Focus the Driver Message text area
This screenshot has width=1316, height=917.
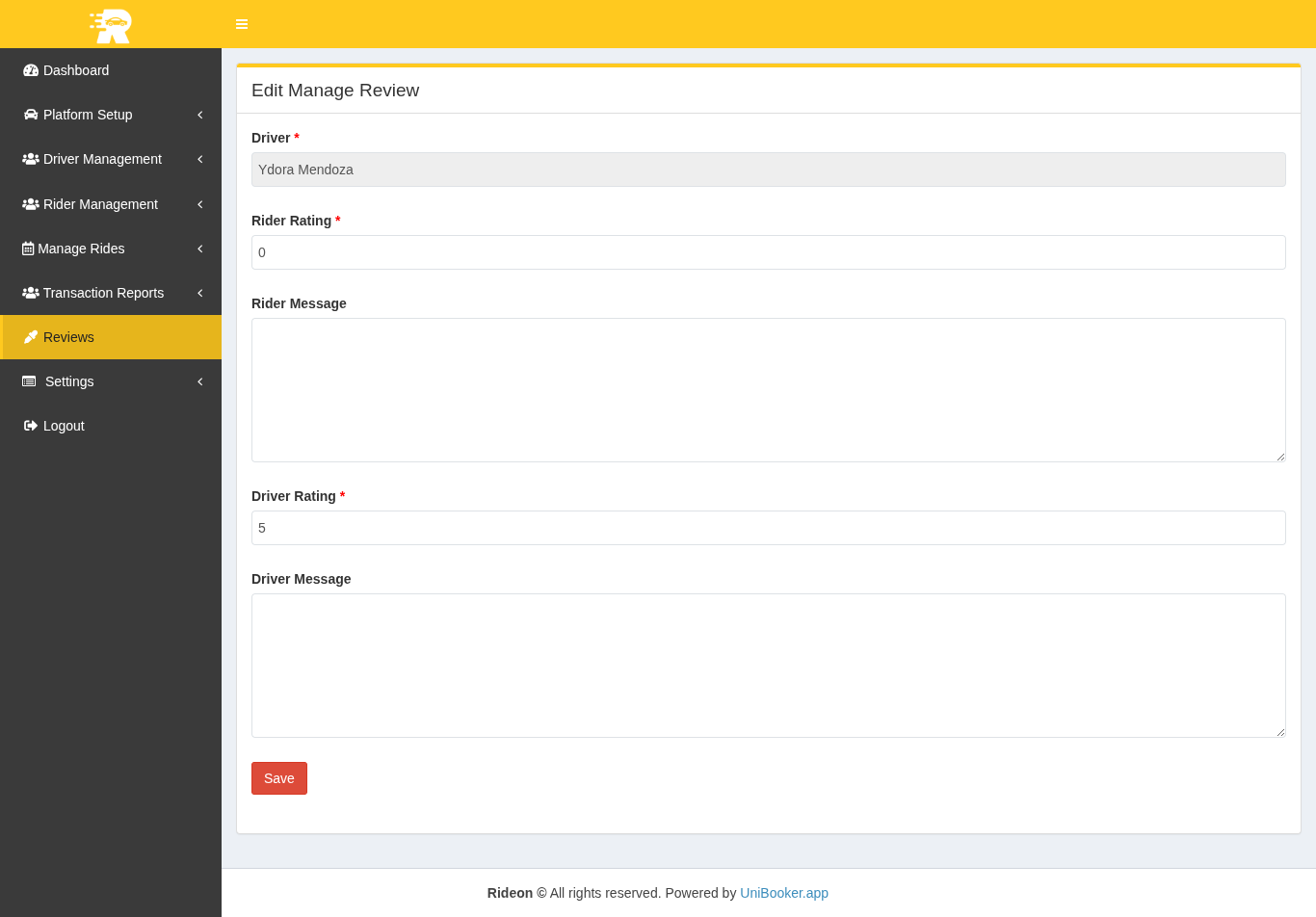click(x=768, y=666)
